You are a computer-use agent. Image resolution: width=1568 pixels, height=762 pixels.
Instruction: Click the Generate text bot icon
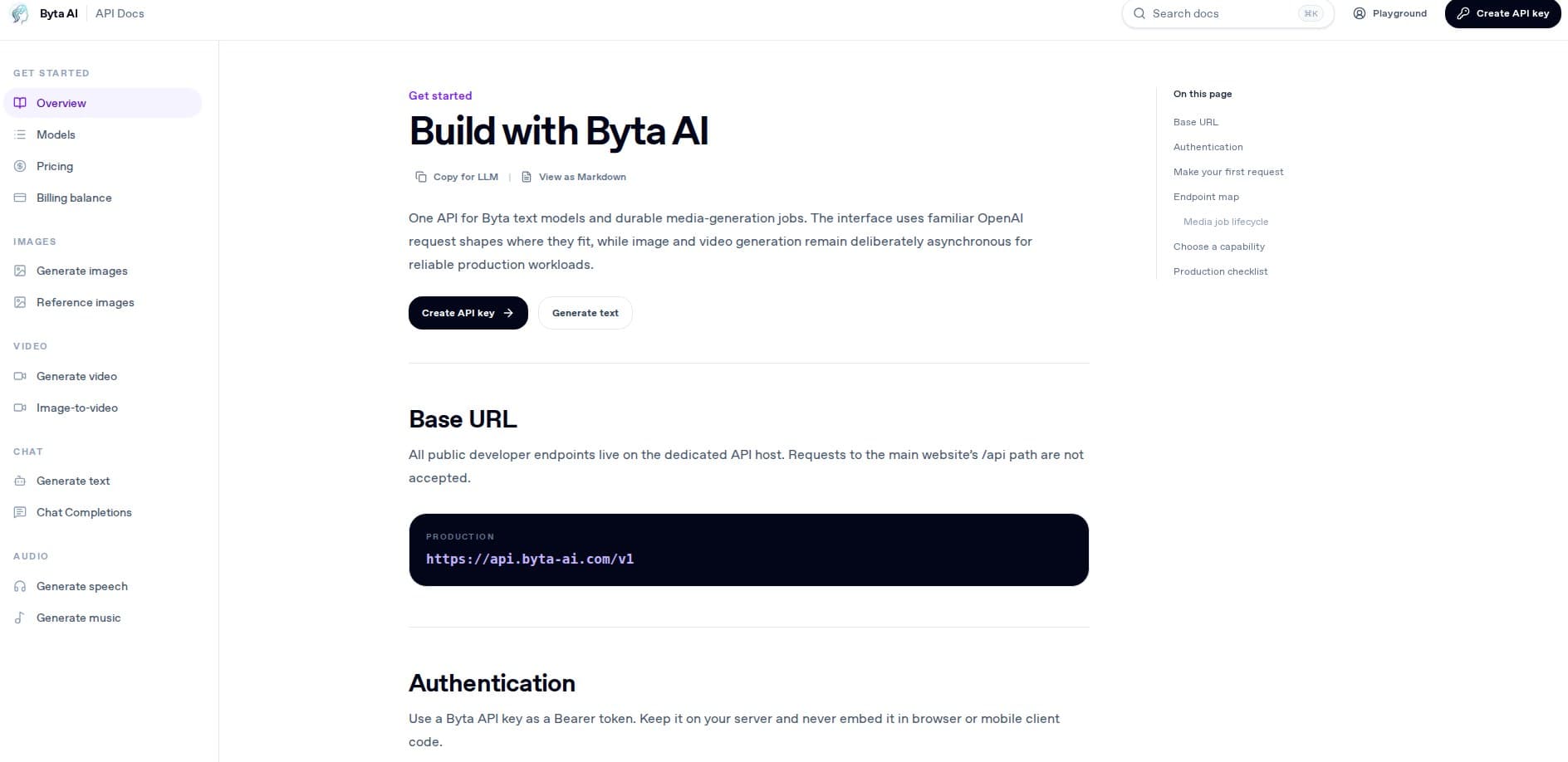click(20, 481)
